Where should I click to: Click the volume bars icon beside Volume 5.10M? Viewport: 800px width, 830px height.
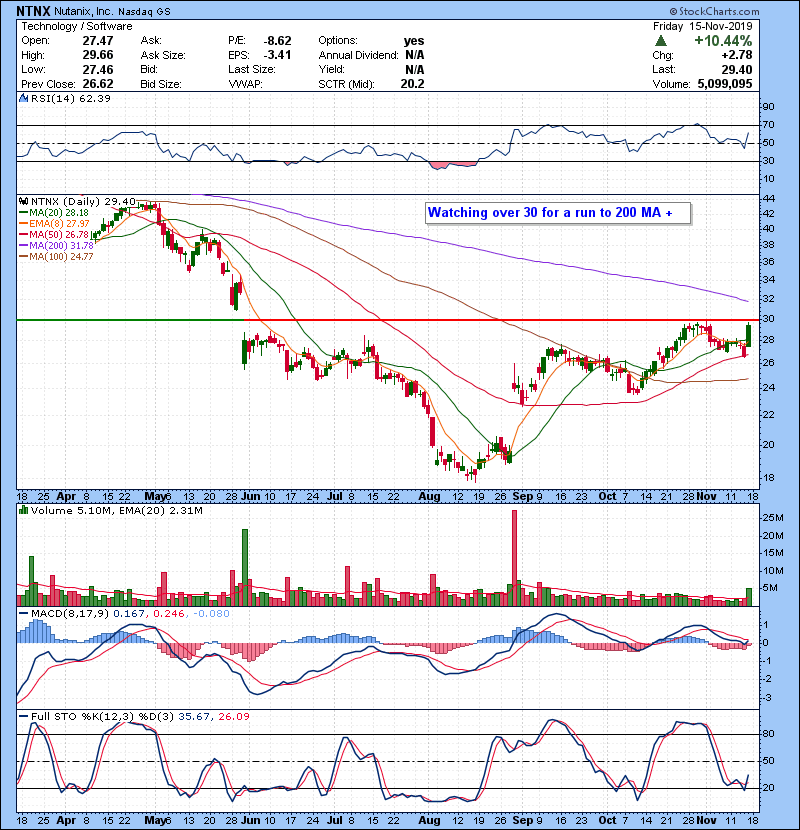coord(23,510)
